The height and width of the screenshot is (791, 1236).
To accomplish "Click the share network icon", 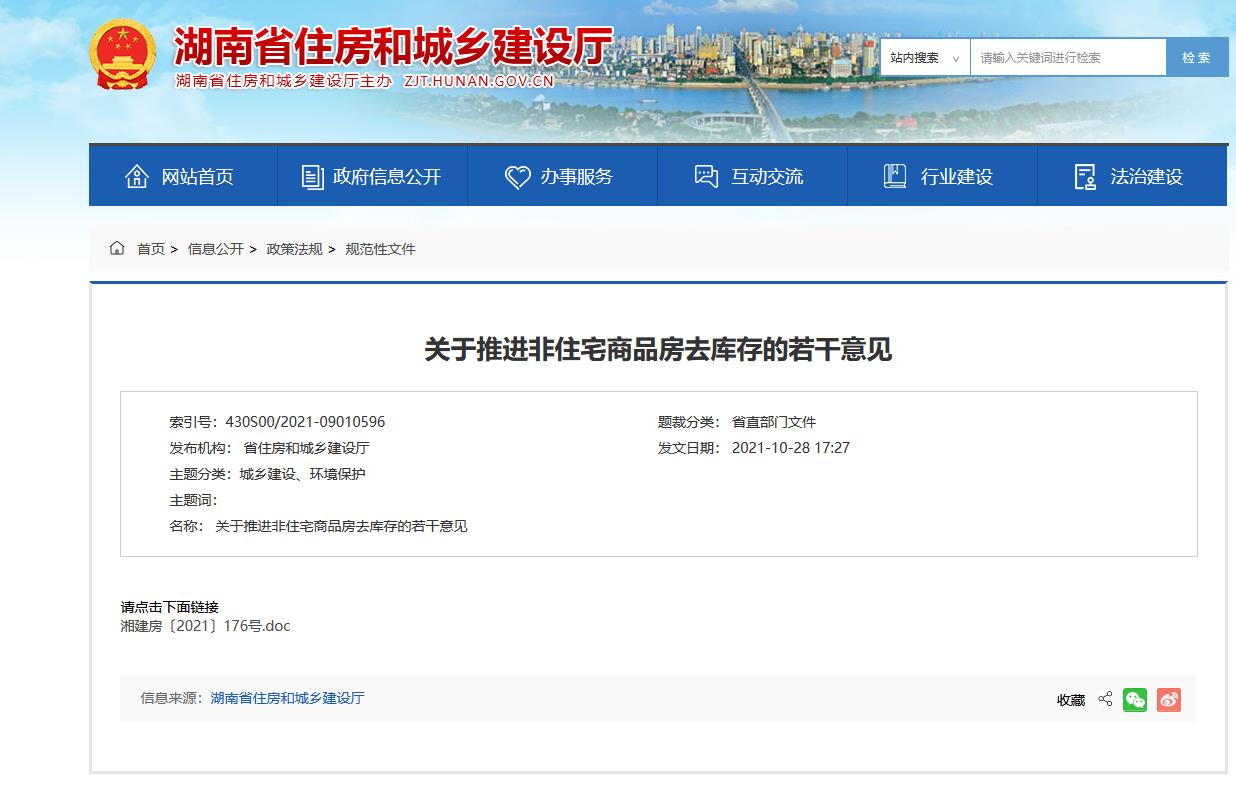I will click(1105, 699).
